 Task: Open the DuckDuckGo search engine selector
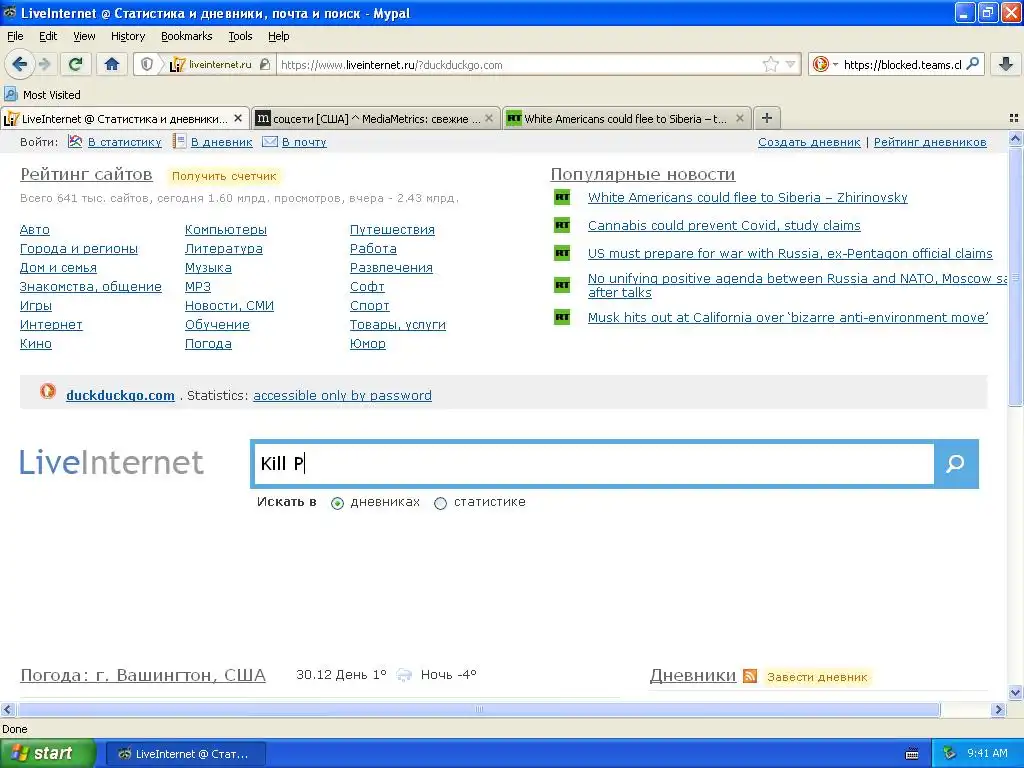825,64
